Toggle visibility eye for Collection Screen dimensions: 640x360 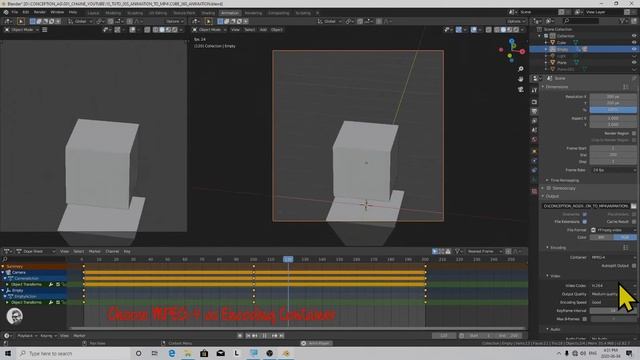pyautogui.click(x=634, y=36)
